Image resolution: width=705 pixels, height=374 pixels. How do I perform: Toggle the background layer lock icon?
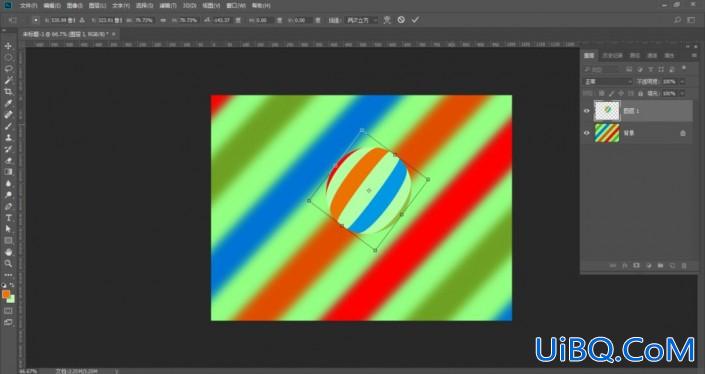tap(683, 133)
